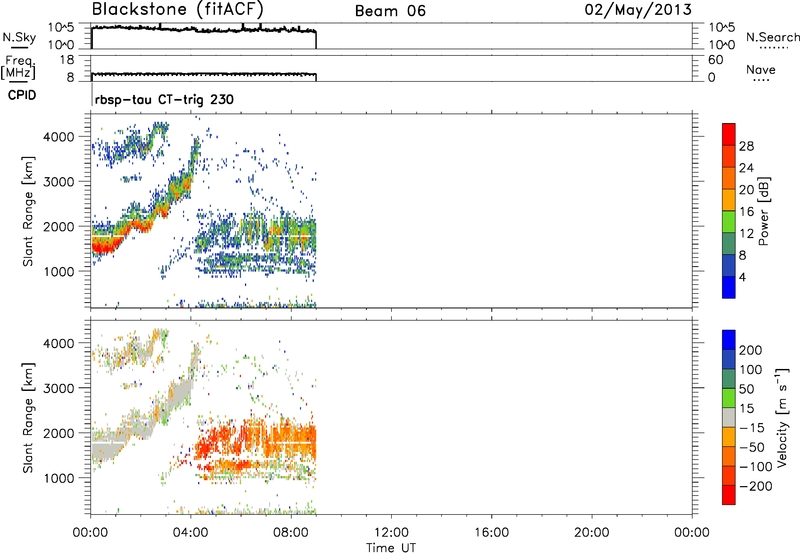The width and height of the screenshot is (800, 554).
Task: Click the dotted line sample under Nave
Action: click(761, 80)
